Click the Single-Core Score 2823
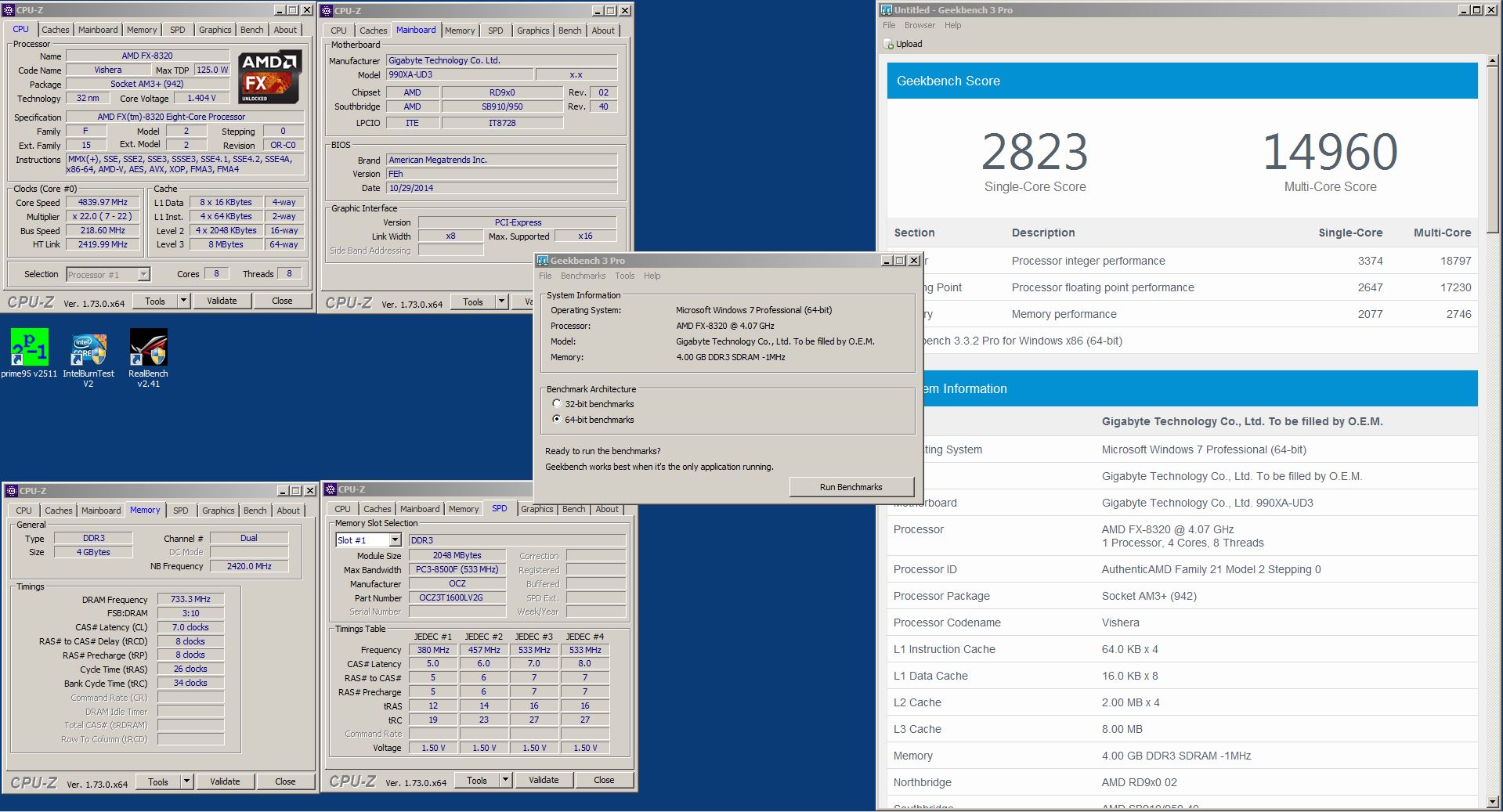This screenshot has width=1503, height=812. 1035,153
